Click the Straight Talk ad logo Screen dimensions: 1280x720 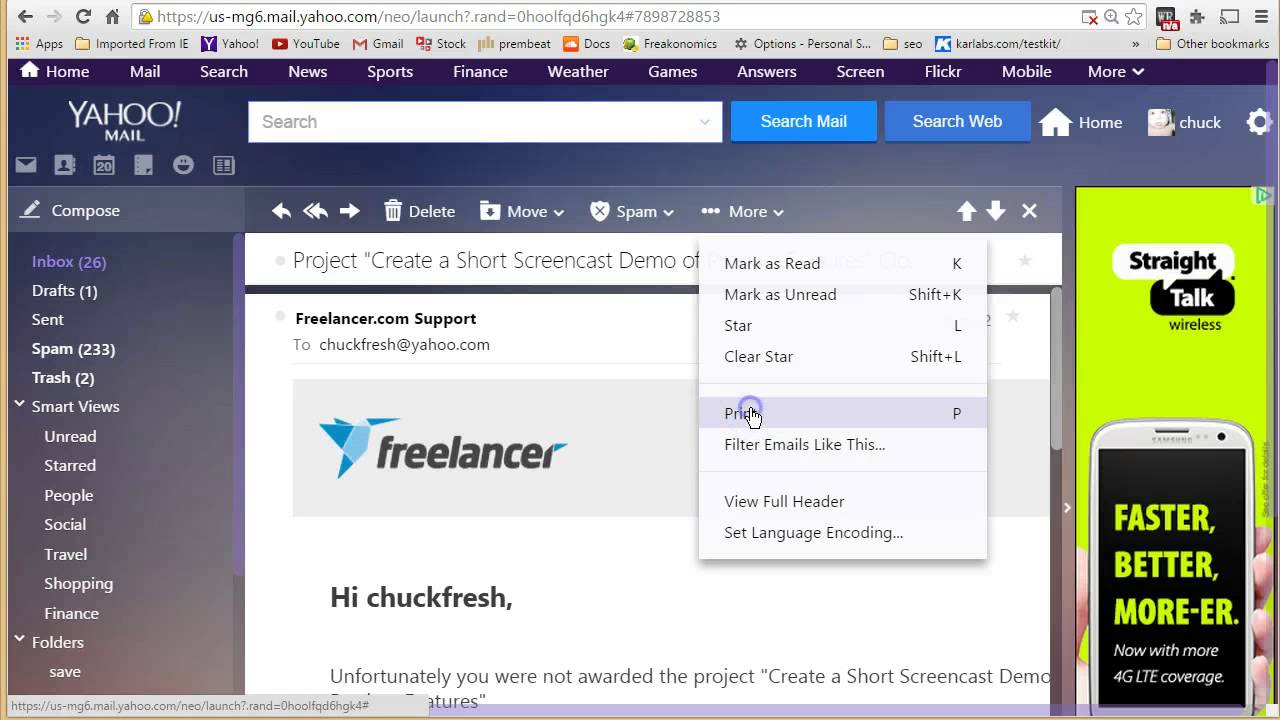click(x=1173, y=288)
